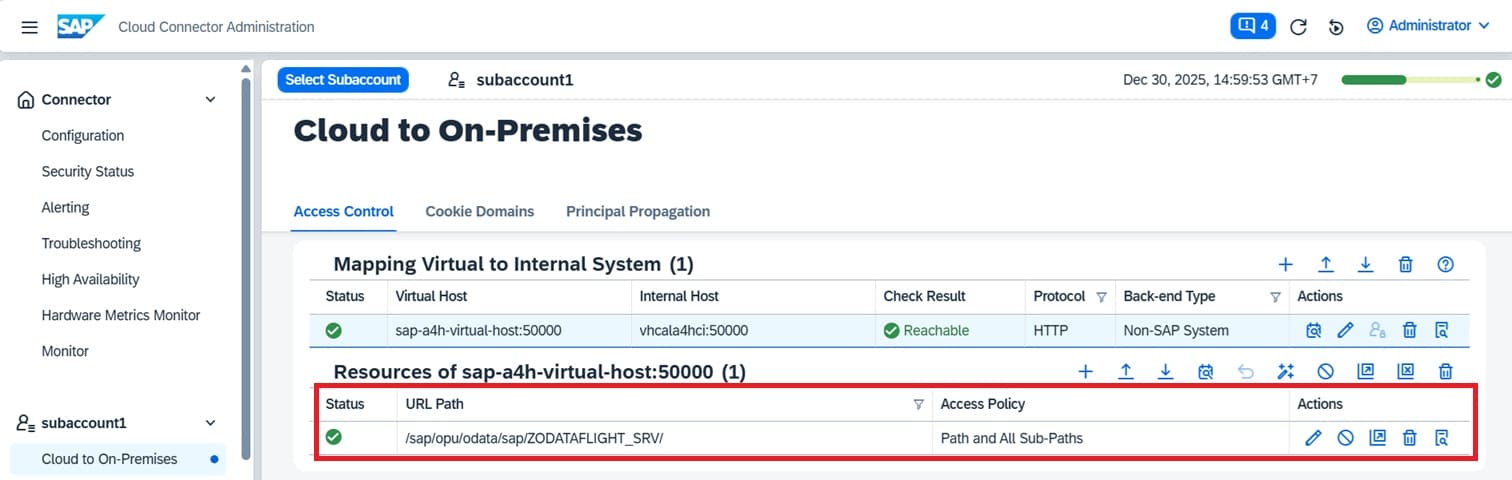Screen dimensions: 1512x480
Task: Disable the ZODATAFLIGHT_SRV resource in its row
Action: (x=1346, y=437)
